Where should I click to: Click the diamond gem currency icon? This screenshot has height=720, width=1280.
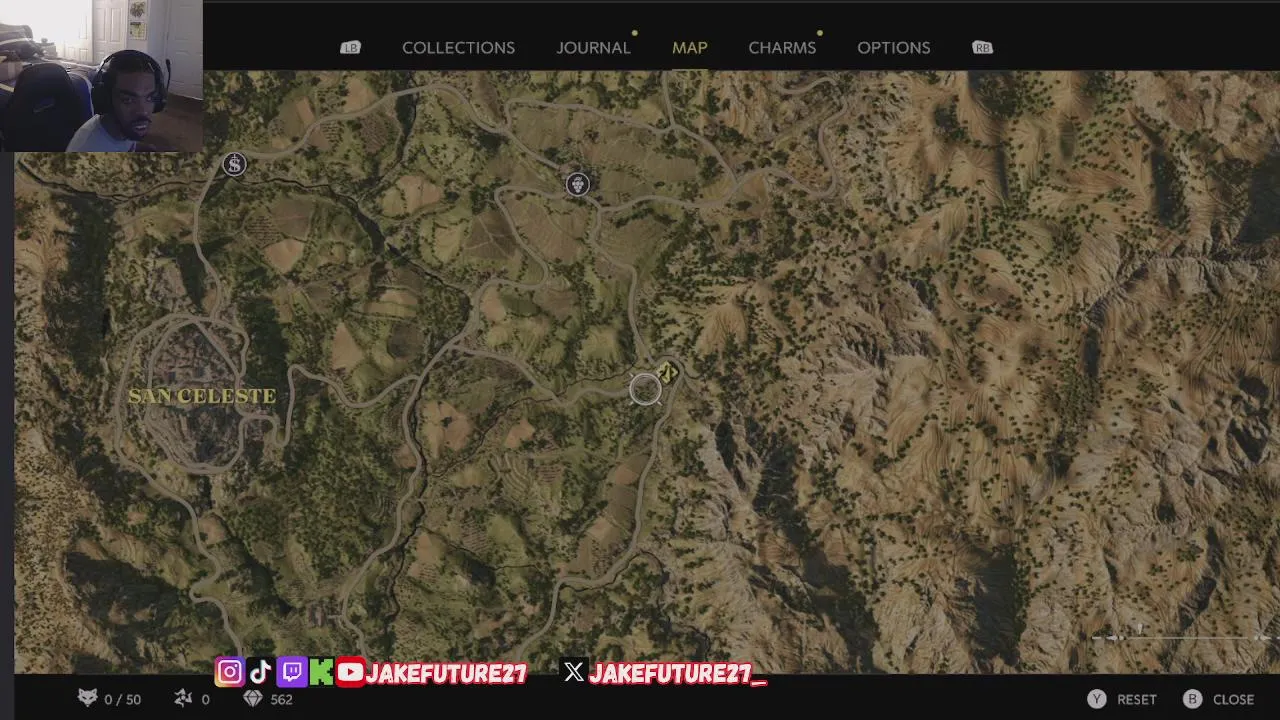252,699
